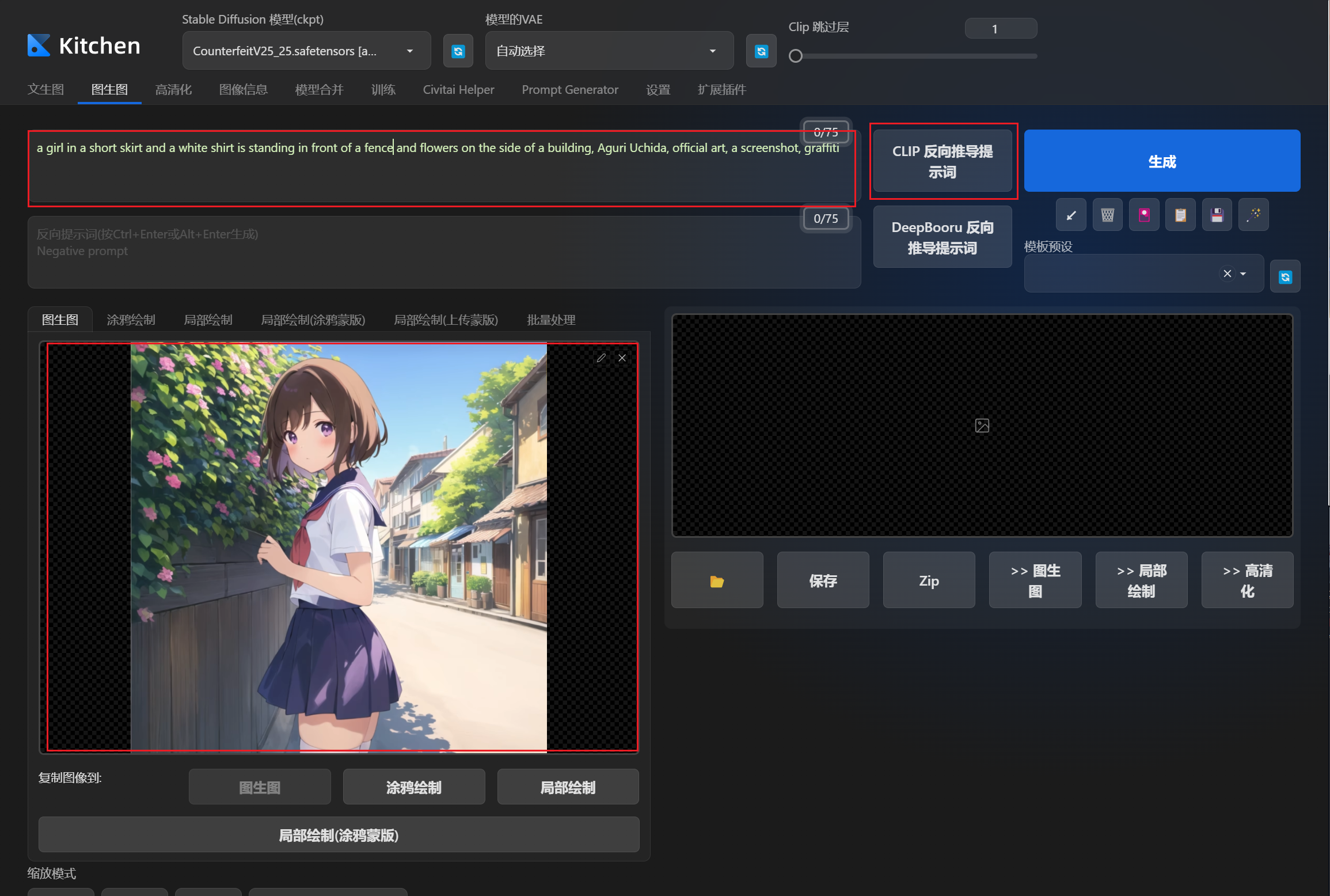Click the blue 生成 generate button
This screenshot has height=896, width=1330.
[1162, 161]
